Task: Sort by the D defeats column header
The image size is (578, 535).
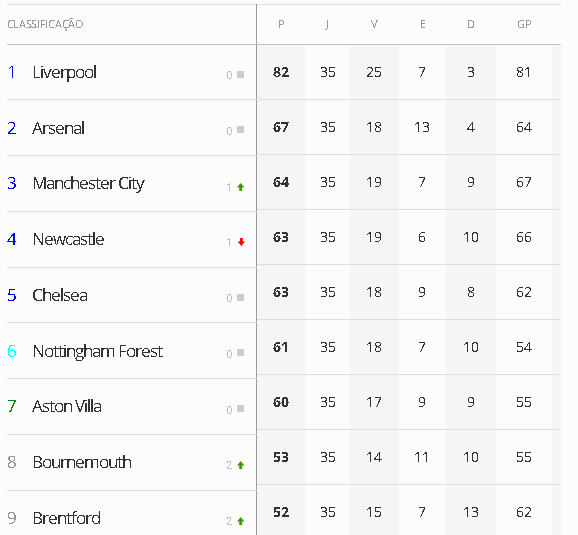Action: click(471, 24)
